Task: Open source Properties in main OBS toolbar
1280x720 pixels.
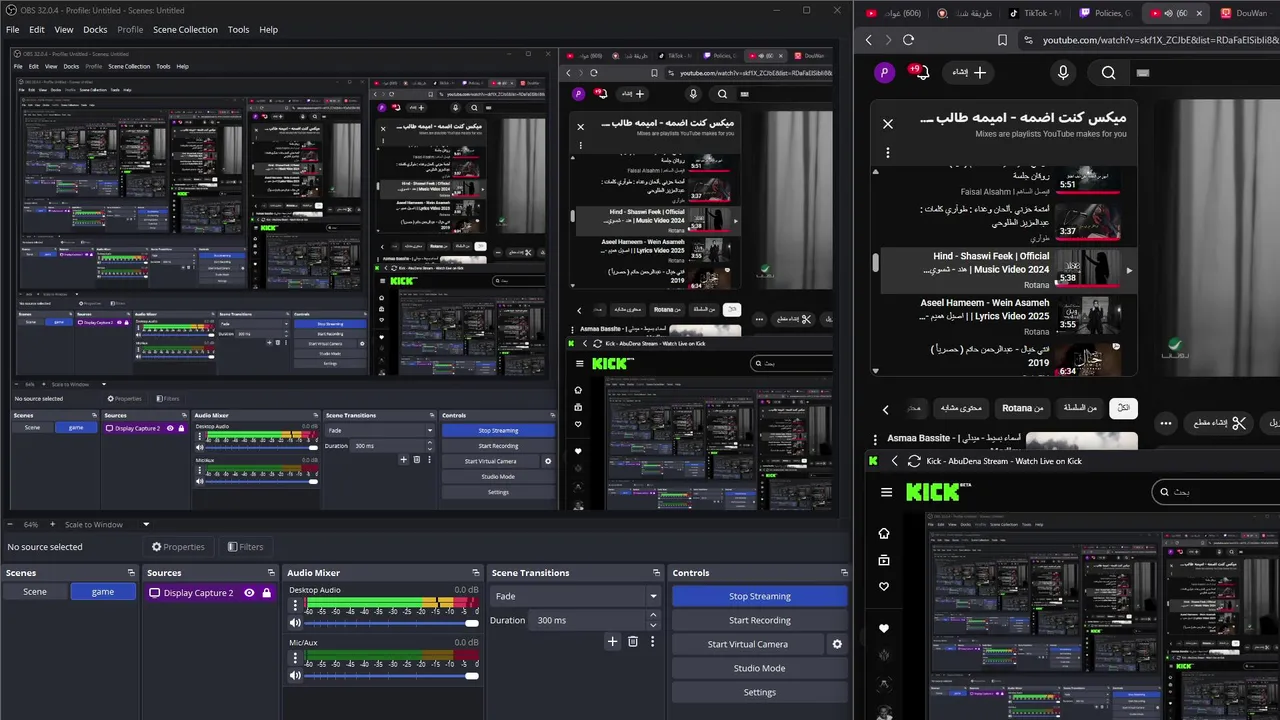Action: point(178,547)
